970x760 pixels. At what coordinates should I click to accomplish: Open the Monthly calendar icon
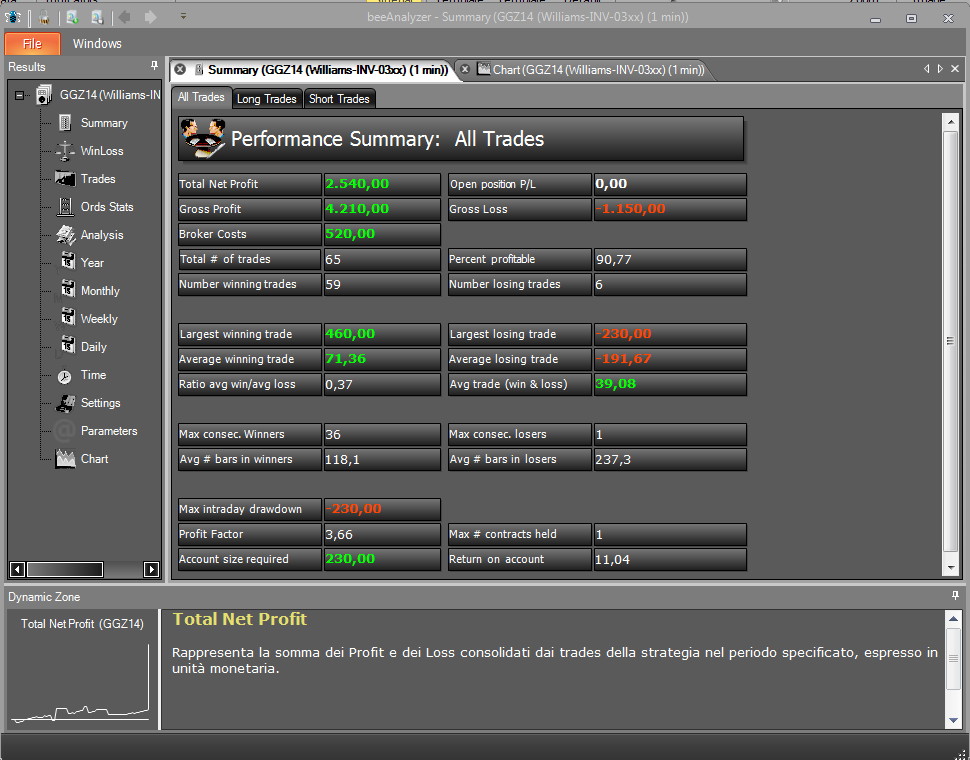tap(67, 289)
